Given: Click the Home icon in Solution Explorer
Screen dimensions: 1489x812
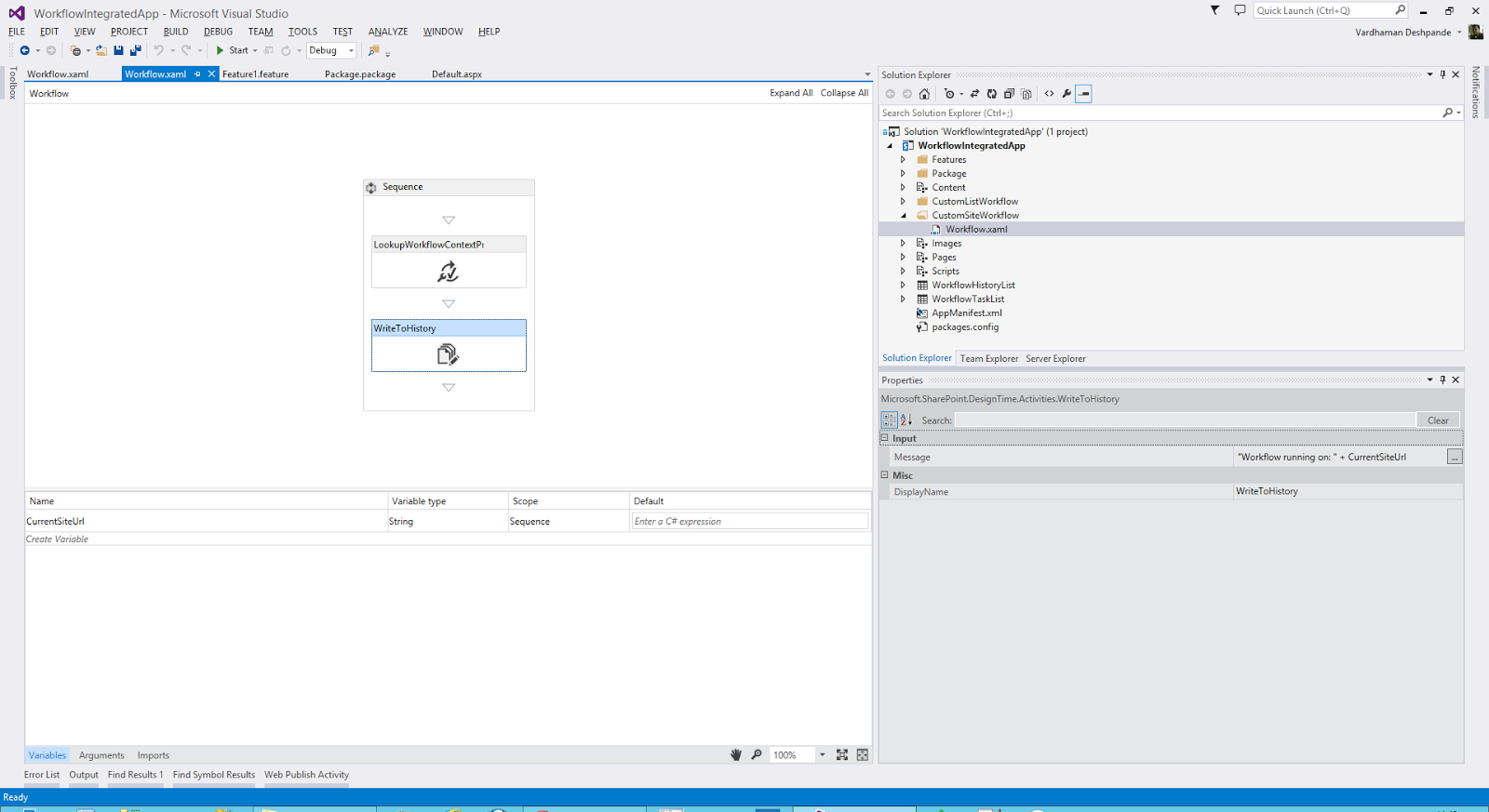Looking at the screenshot, I should tap(924, 94).
